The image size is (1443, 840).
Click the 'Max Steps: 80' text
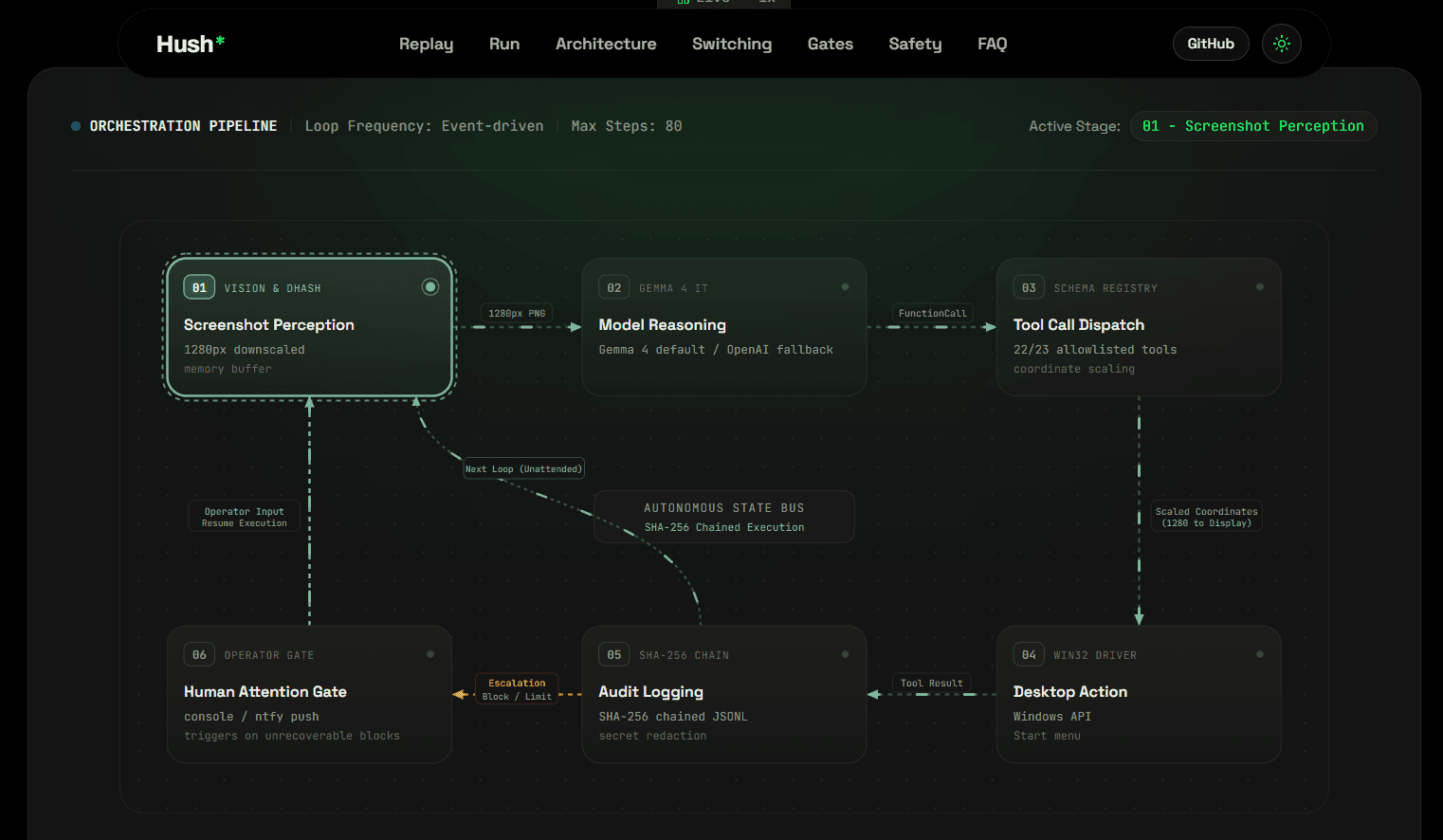pos(627,126)
